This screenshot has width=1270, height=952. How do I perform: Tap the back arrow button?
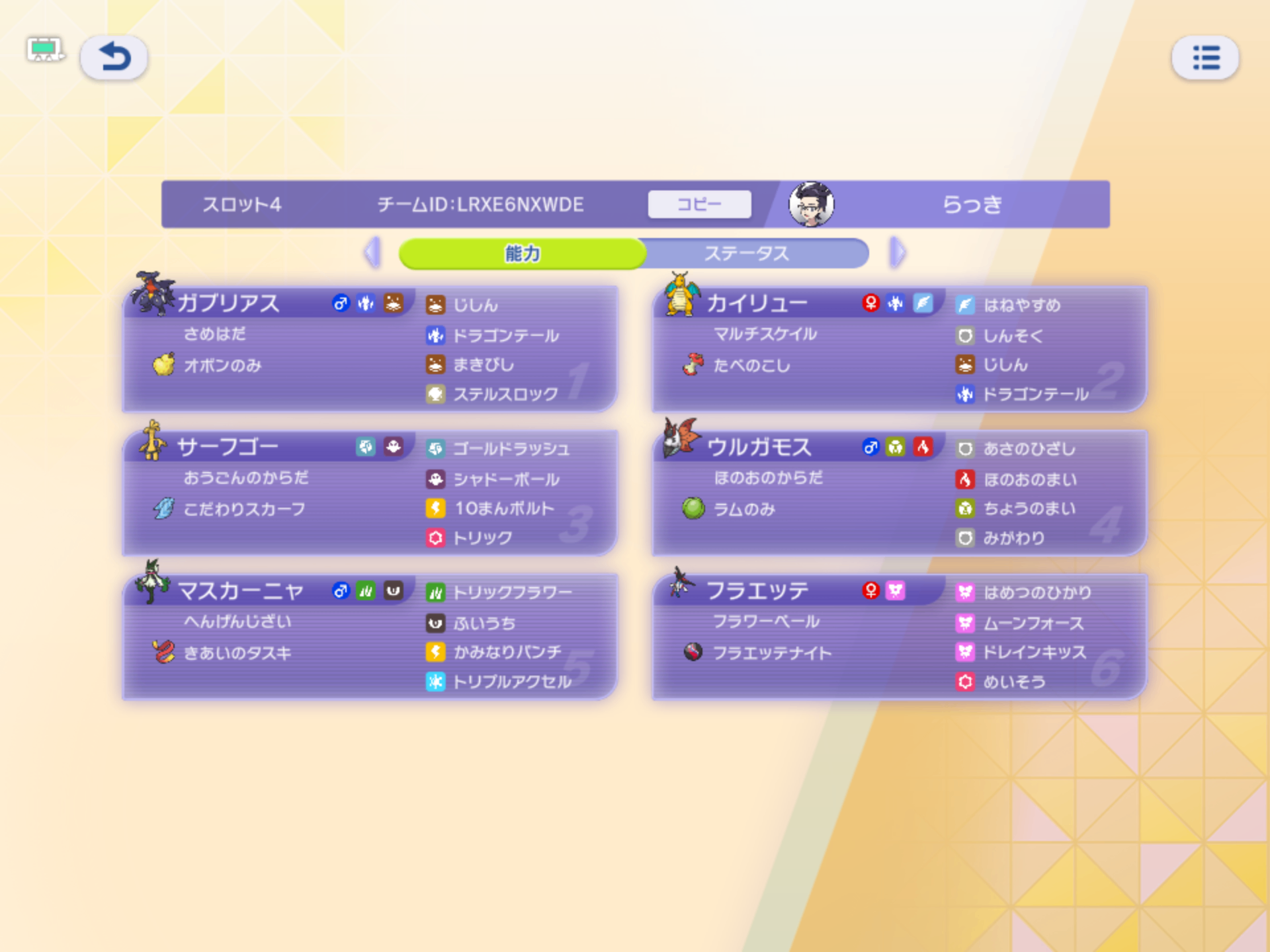(114, 58)
